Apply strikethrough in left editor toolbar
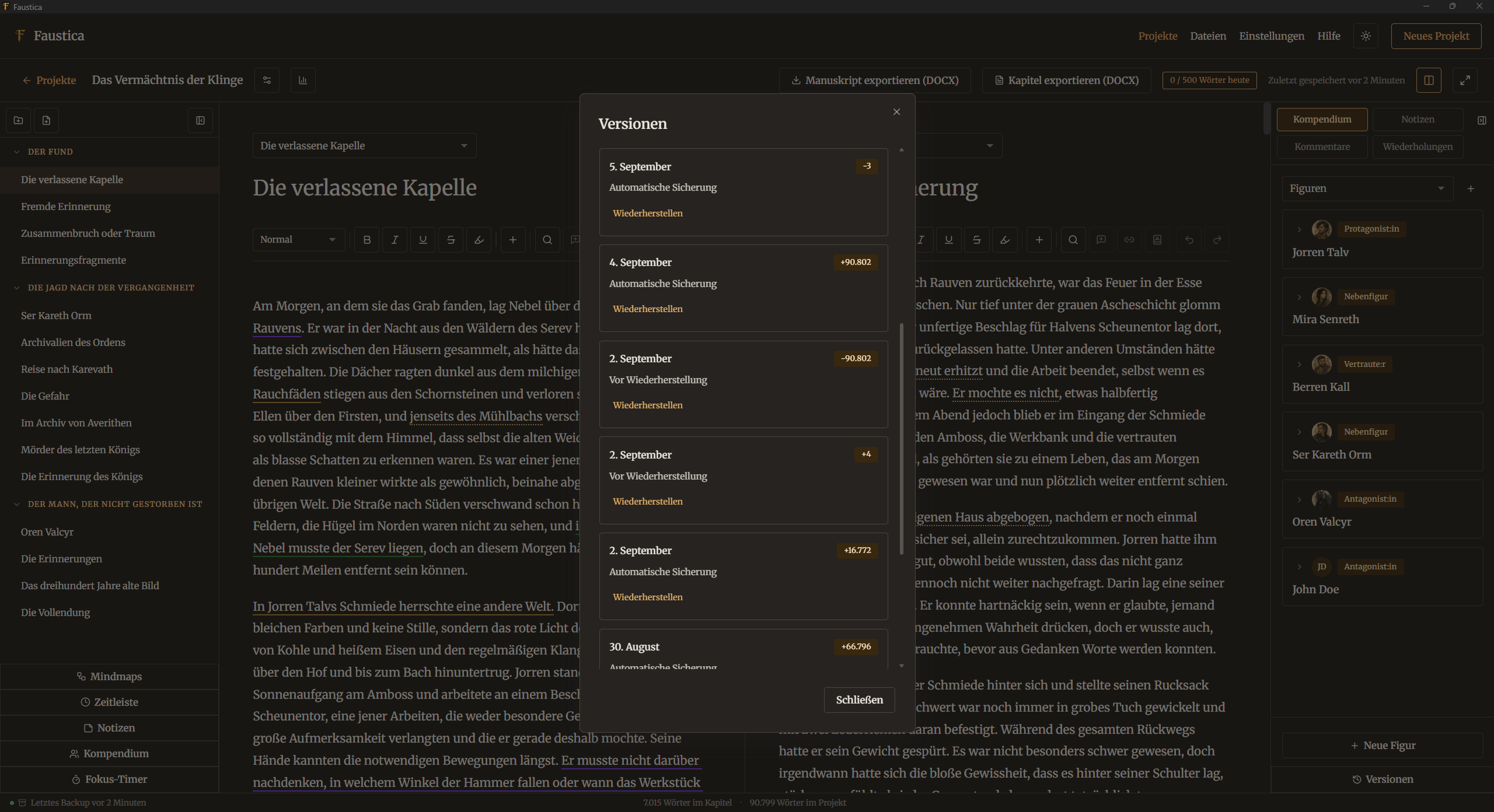The width and height of the screenshot is (1494, 812). coord(451,240)
